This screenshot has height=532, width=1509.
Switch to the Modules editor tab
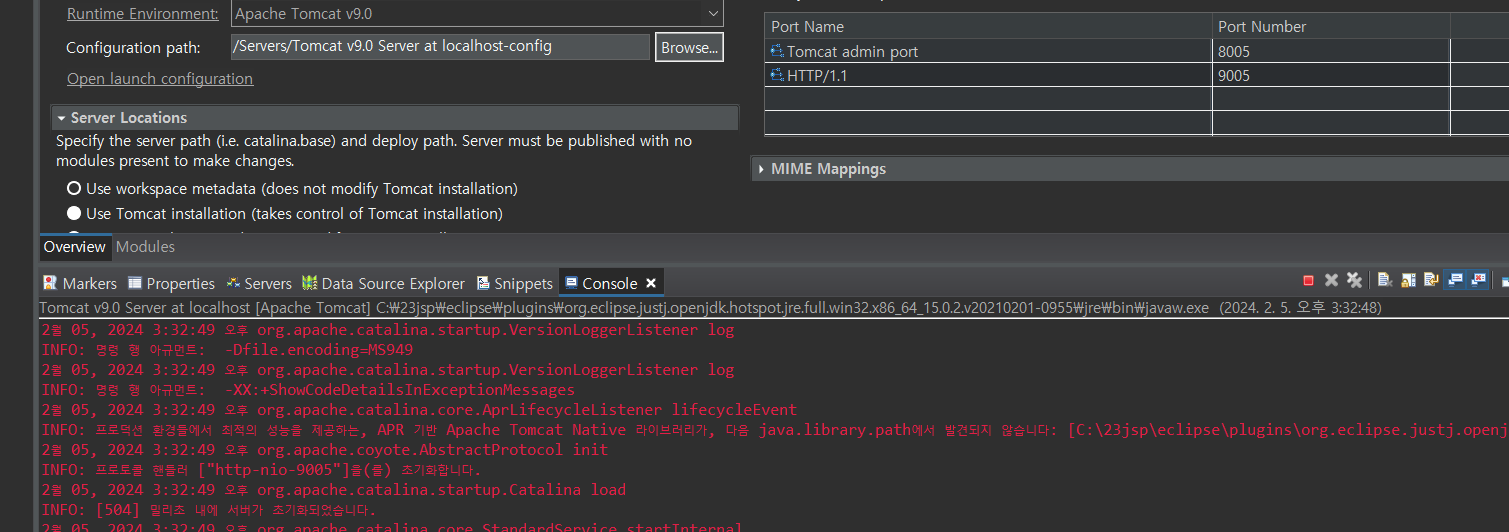coord(145,246)
